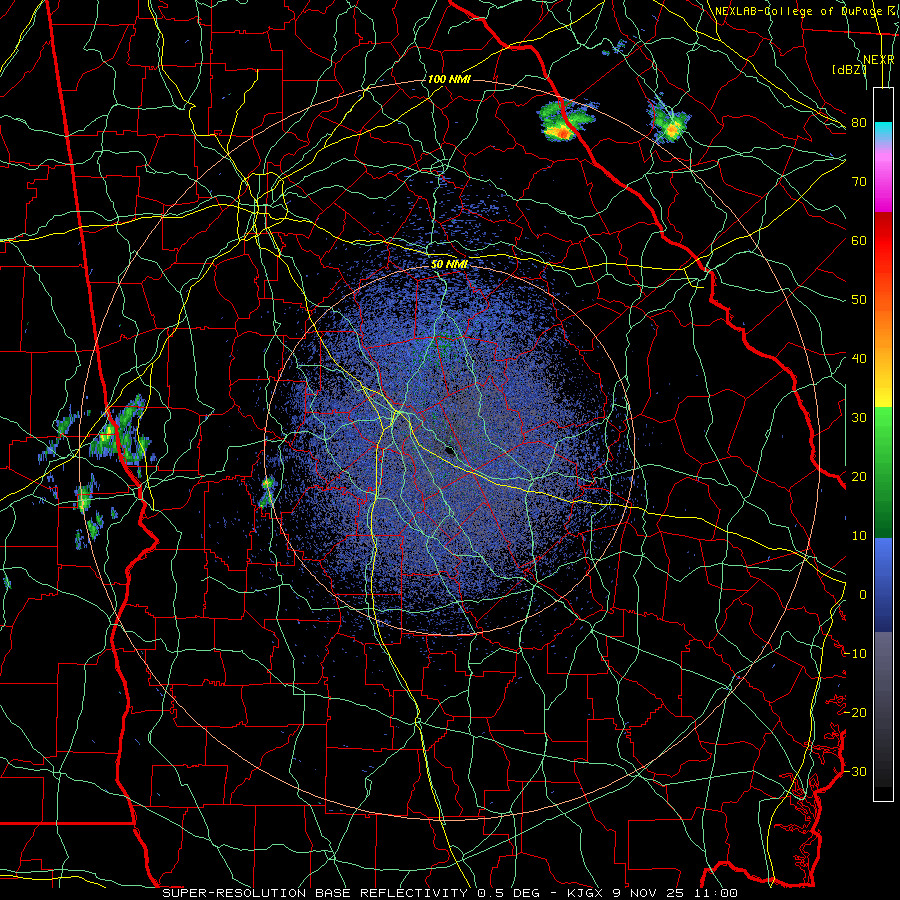
Task: Click the dBZ legend unit label
Action: [x=849, y=70]
